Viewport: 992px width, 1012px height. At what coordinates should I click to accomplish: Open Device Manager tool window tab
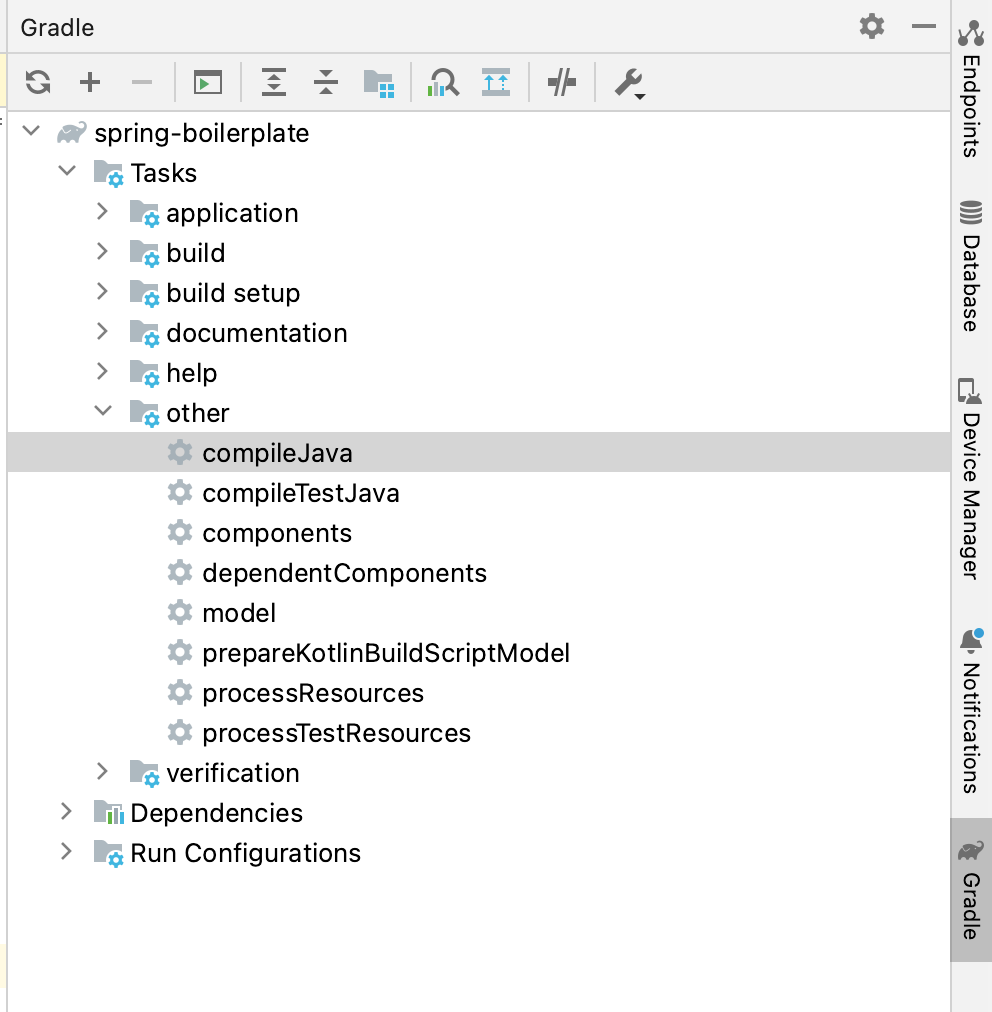tap(971, 478)
